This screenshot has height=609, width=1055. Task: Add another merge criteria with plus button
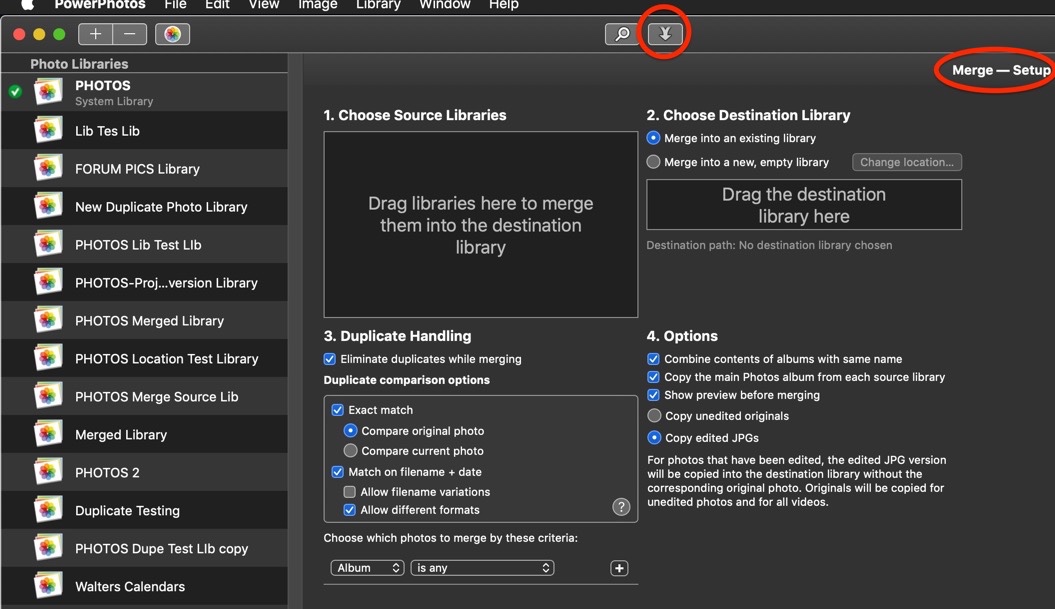click(619, 568)
